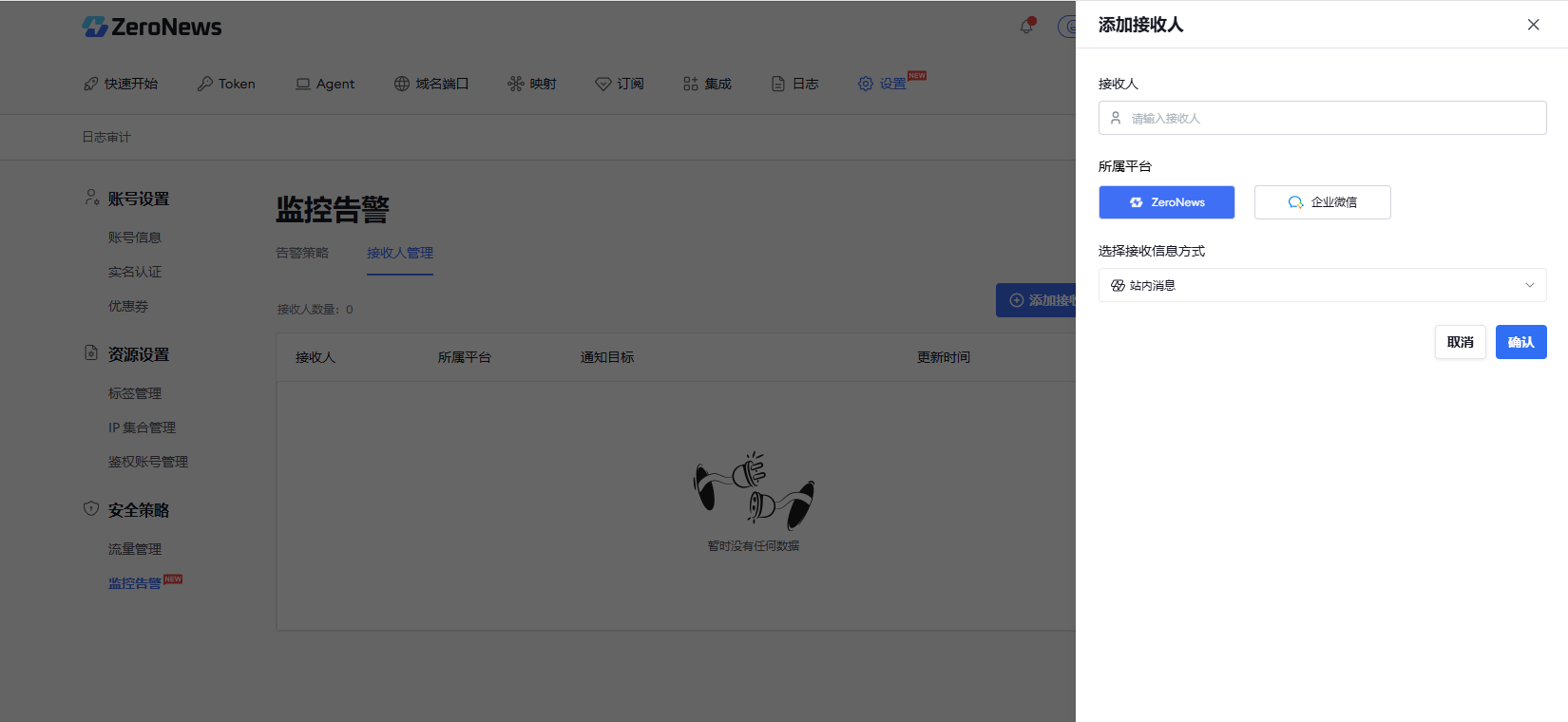Click the diamond icon for 订阅

(x=602, y=84)
